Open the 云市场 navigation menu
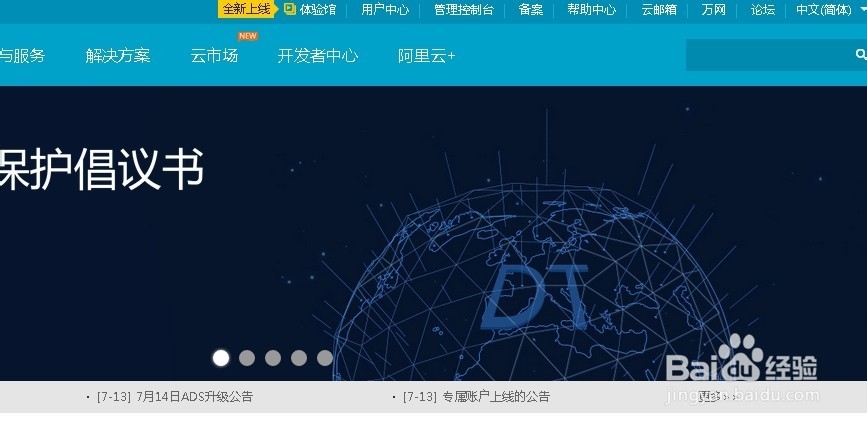867x425 pixels. [214, 56]
